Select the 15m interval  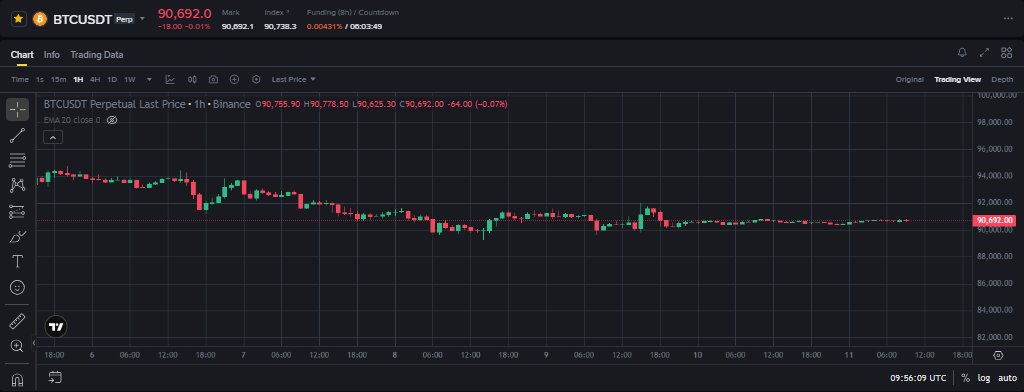point(58,80)
